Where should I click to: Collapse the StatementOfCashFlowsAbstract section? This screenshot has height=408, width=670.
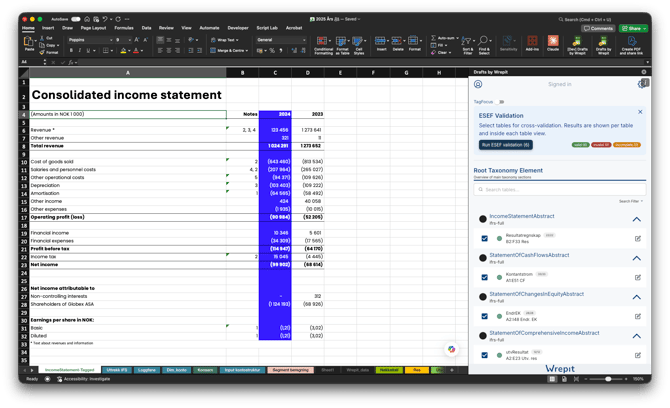click(637, 258)
